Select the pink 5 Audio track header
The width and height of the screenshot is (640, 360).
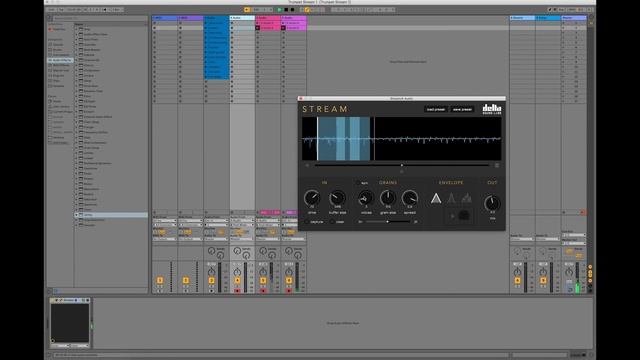click(268, 18)
